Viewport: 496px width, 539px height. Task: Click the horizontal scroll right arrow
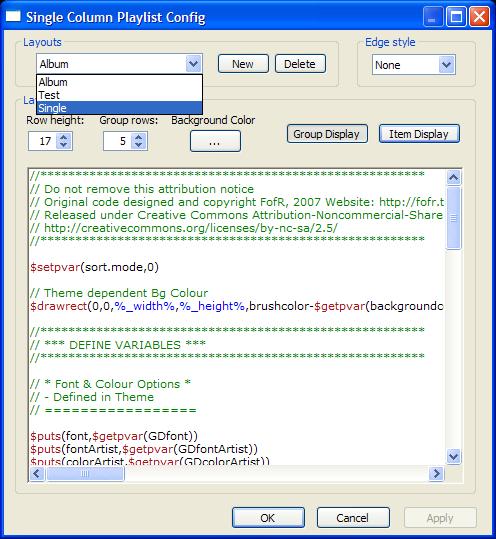tap(437, 474)
